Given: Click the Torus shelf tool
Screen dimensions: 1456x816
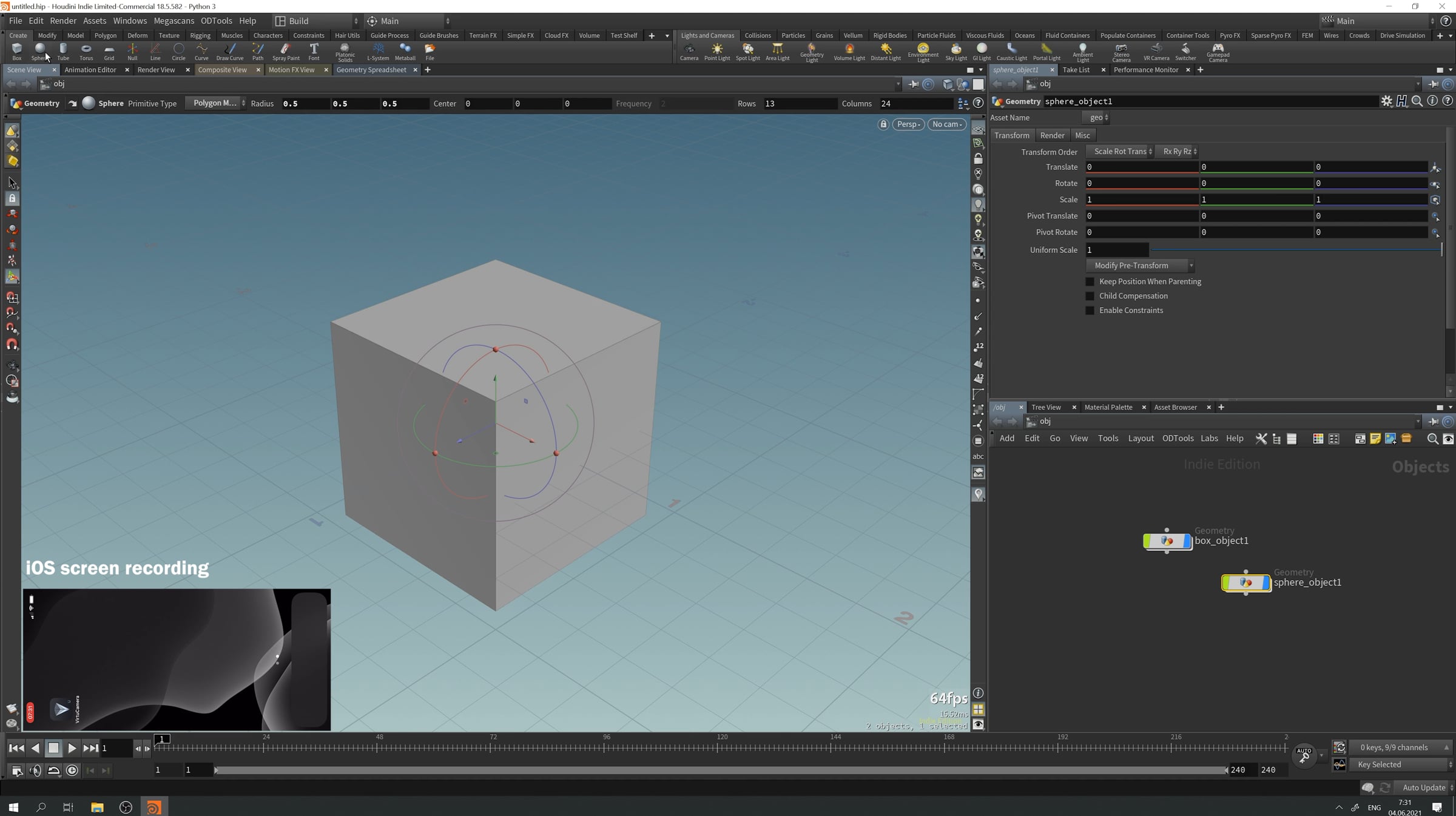Looking at the screenshot, I should click(86, 52).
